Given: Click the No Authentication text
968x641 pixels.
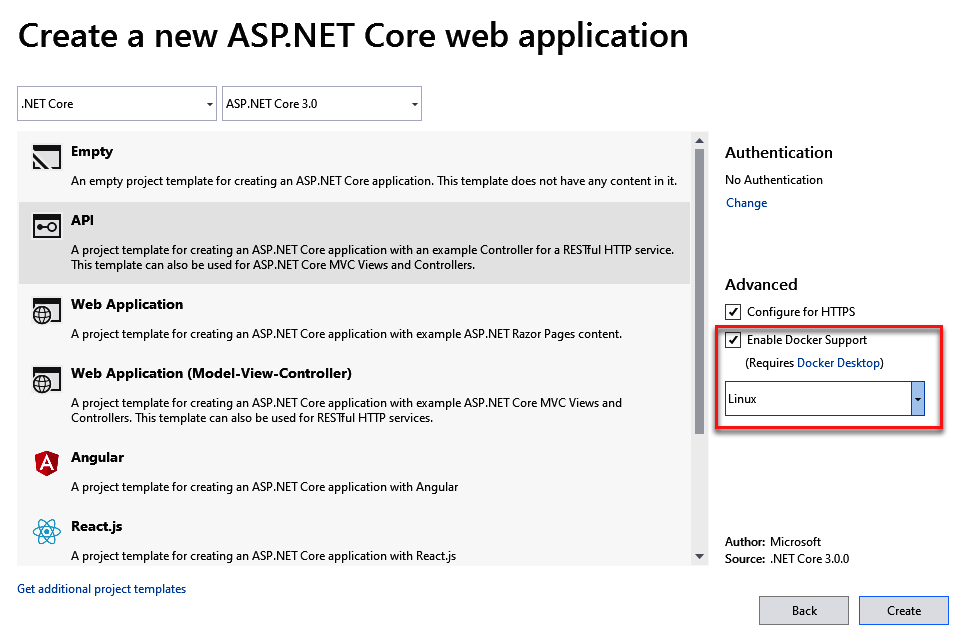Looking at the screenshot, I should tap(774, 180).
